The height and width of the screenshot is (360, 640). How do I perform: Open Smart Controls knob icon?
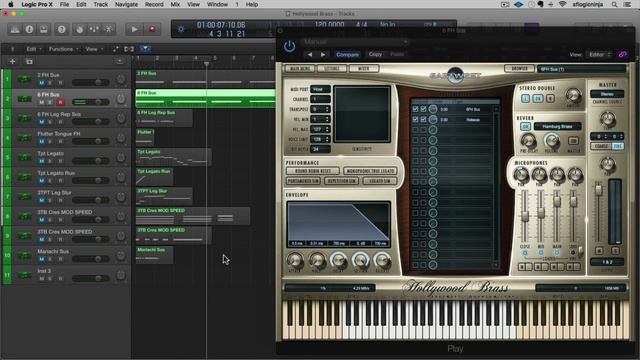(80, 29)
